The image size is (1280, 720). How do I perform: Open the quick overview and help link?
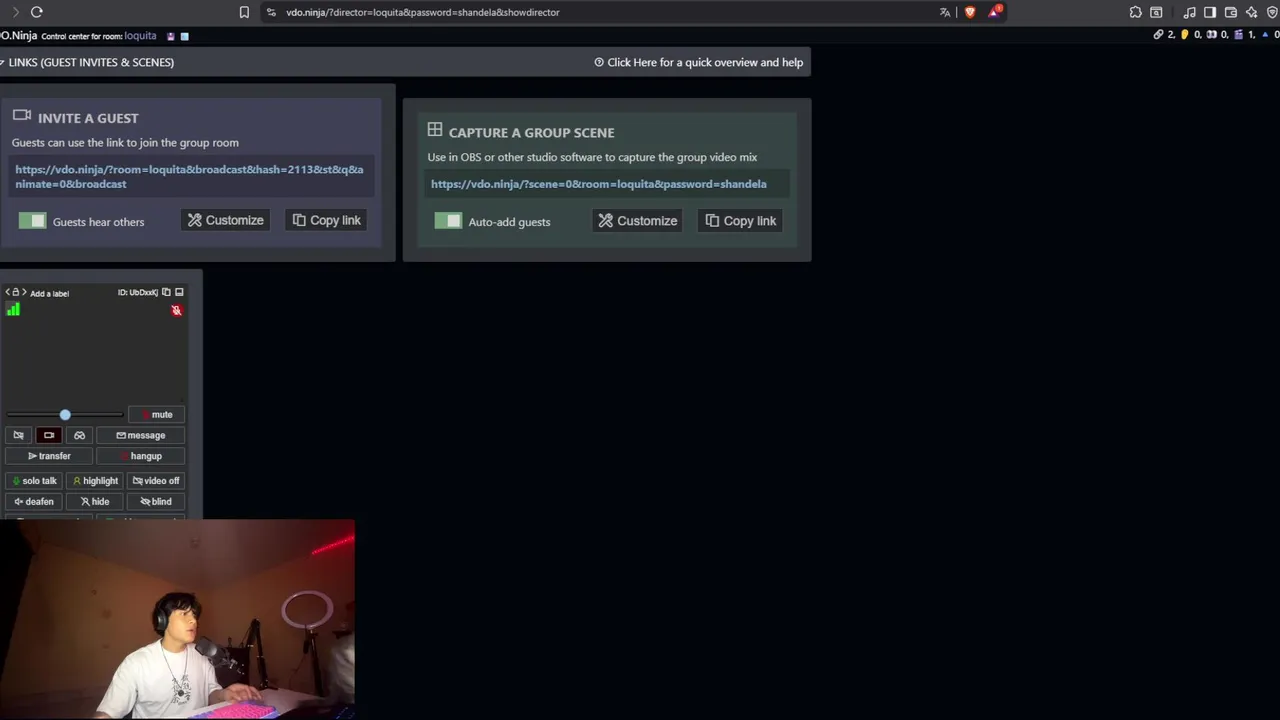point(698,62)
